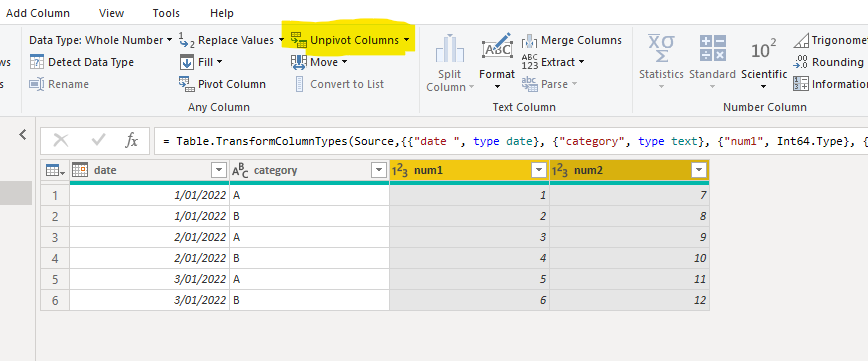Viewport: 868px width, 361px height.
Task: Expand the Replace Values dropdown arrow
Action: [281, 40]
